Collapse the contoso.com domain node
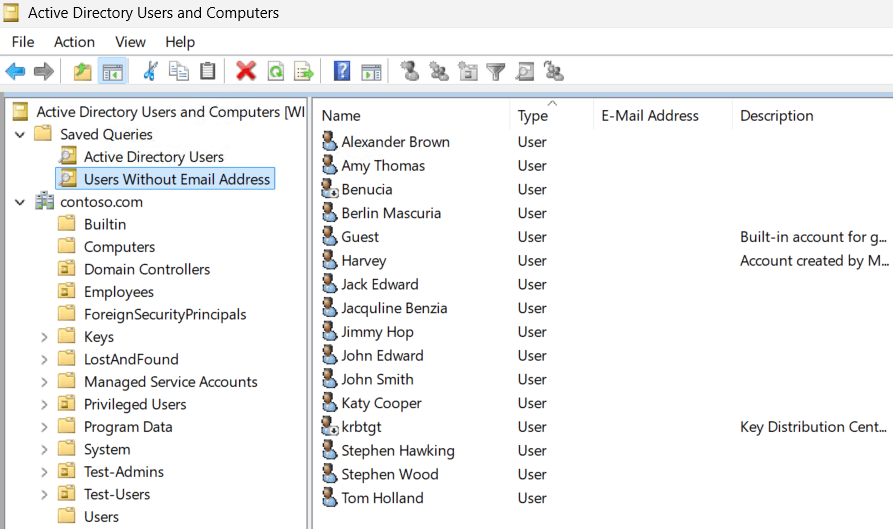The width and height of the screenshot is (893, 529). tap(20, 202)
